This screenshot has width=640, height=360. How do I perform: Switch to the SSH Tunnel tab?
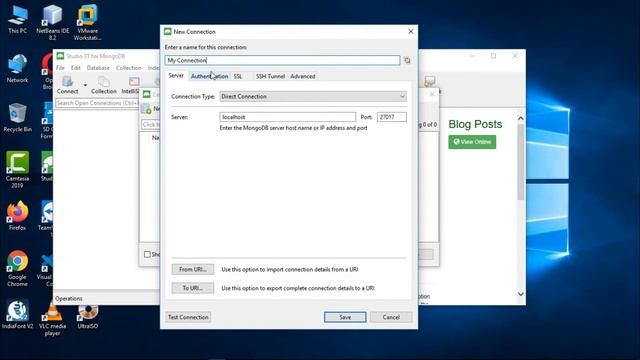270,76
